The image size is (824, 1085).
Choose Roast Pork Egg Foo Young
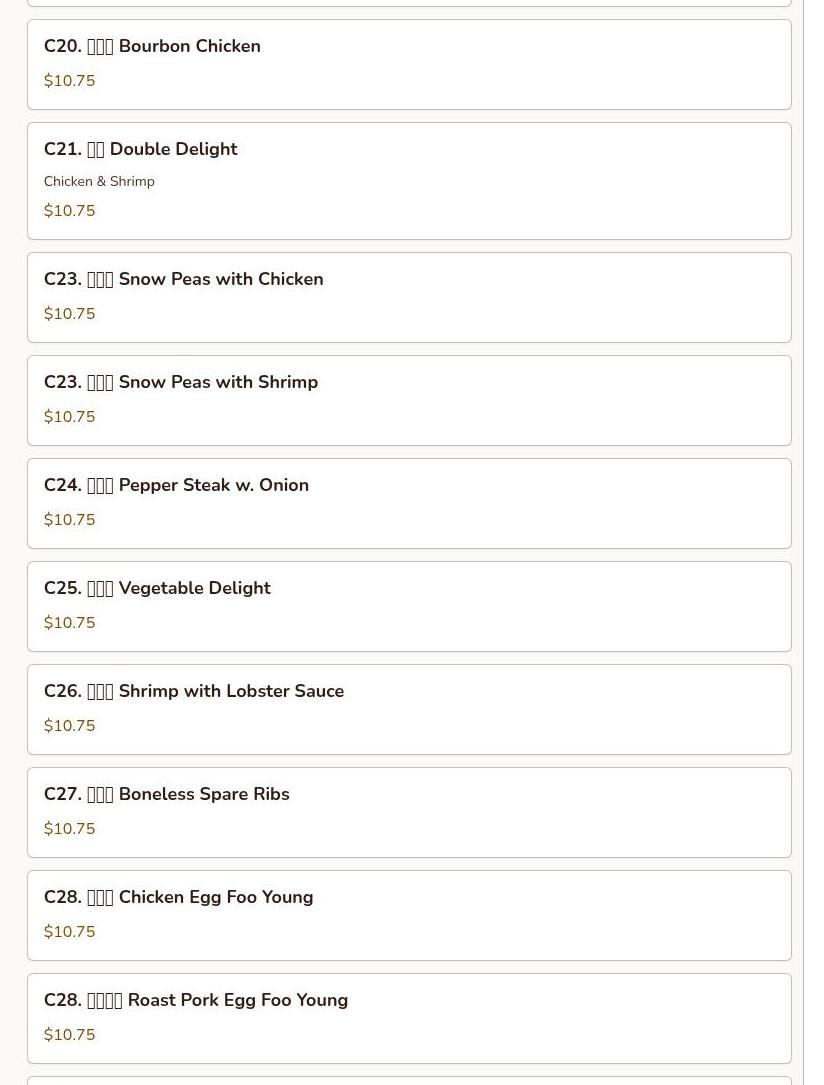(409, 1019)
